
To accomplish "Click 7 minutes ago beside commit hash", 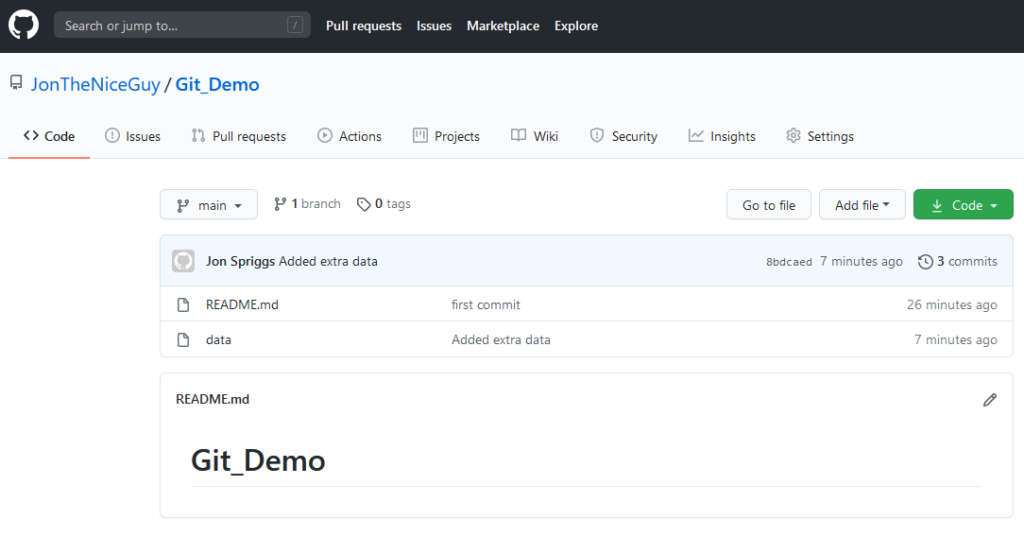I will [861, 261].
